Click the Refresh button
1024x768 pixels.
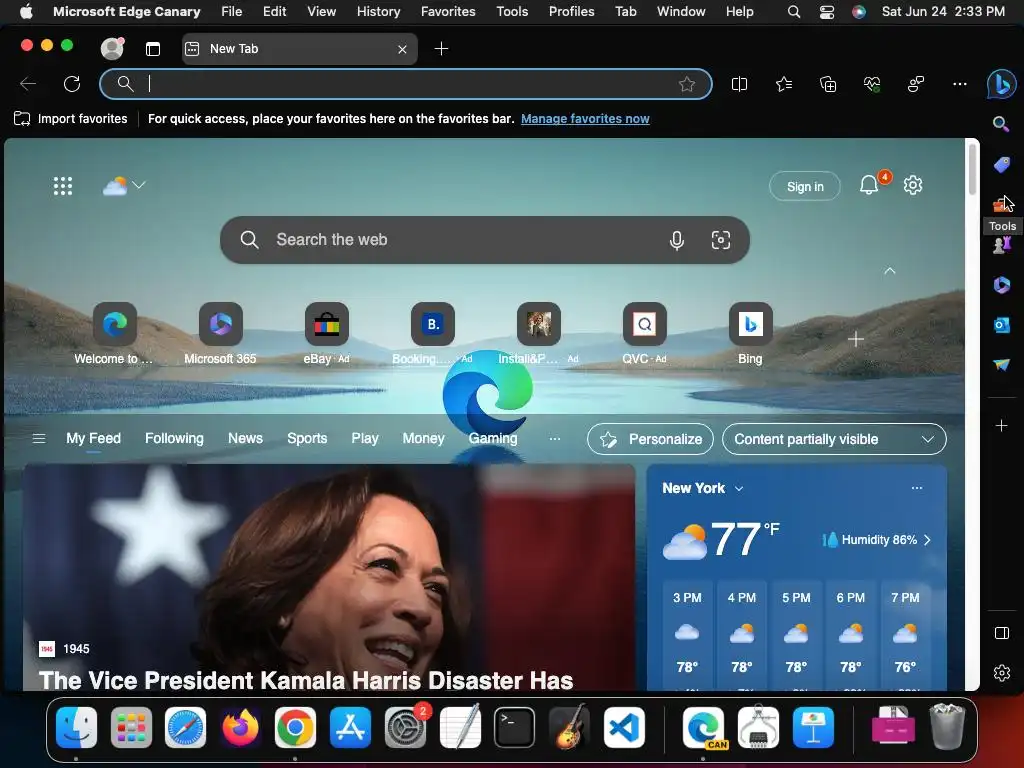tap(72, 84)
